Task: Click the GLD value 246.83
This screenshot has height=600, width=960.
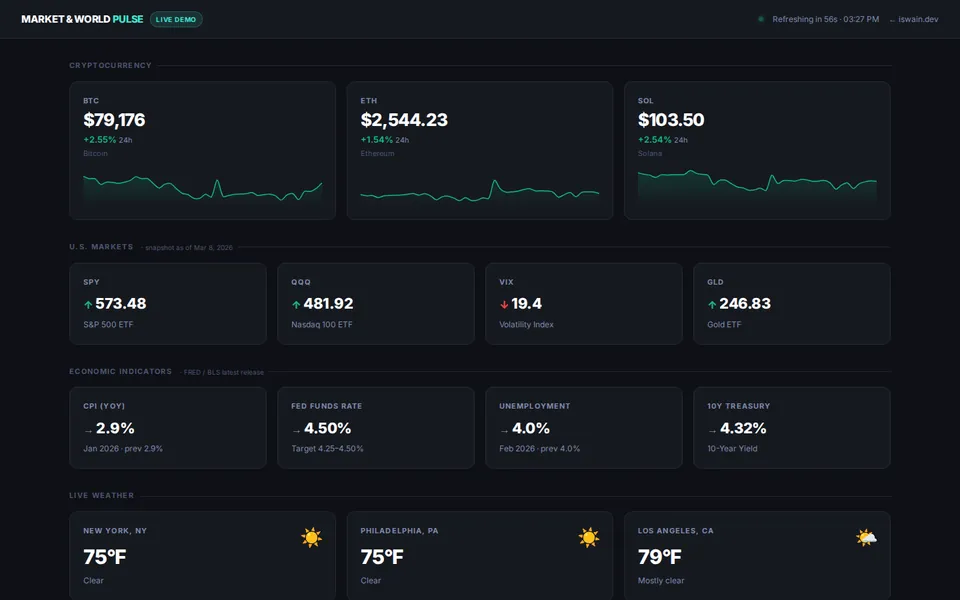Action: coord(745,304)
